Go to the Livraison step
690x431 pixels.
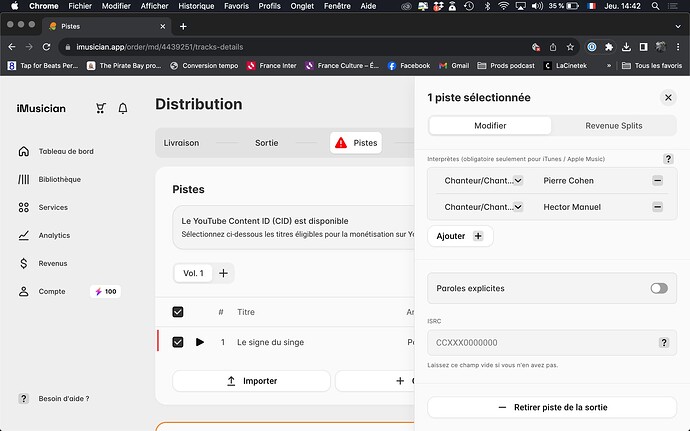point(181,143)
